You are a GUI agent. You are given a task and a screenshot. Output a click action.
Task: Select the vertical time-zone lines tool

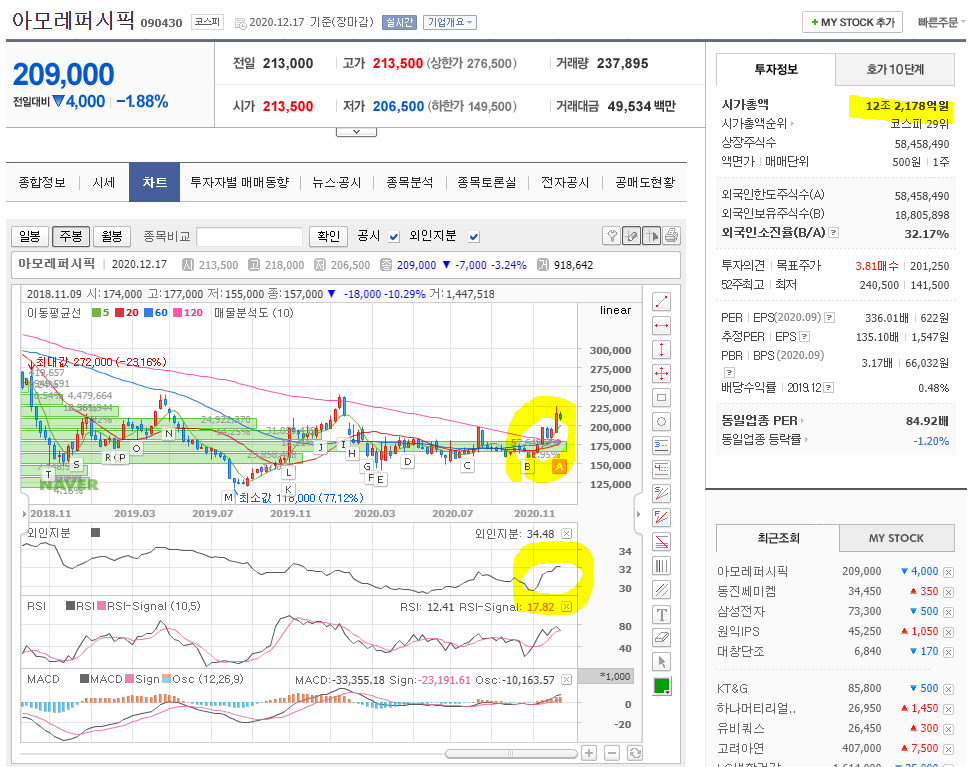661,566
